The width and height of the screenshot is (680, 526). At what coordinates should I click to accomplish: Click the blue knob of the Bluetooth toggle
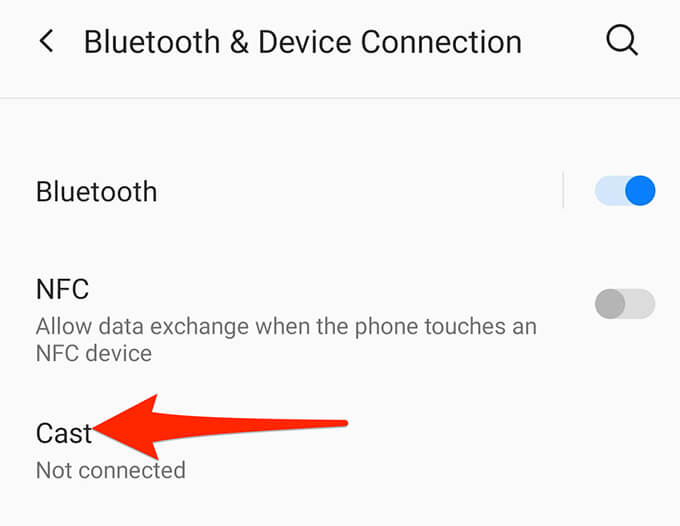pyautogui.click(x=640, y=191)
